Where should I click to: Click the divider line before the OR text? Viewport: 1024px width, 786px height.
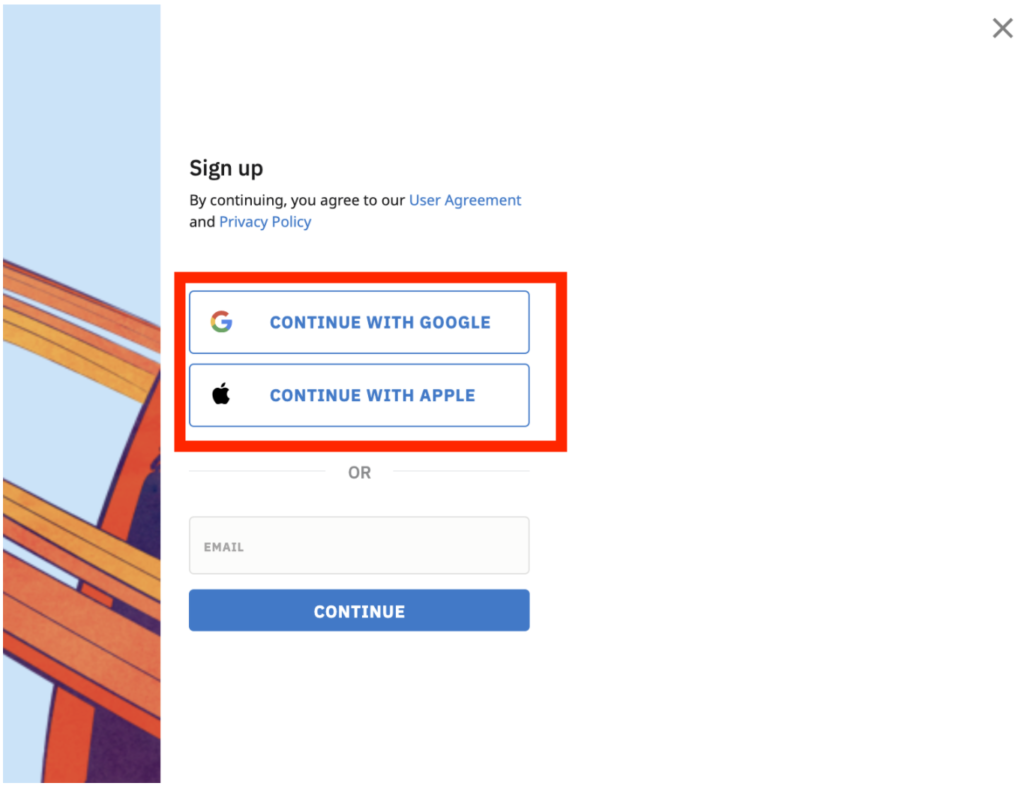[x=257, y=471]
